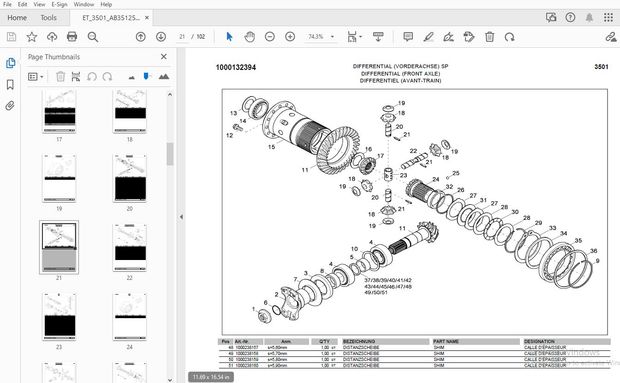Open the File menu

pos(7,4)
